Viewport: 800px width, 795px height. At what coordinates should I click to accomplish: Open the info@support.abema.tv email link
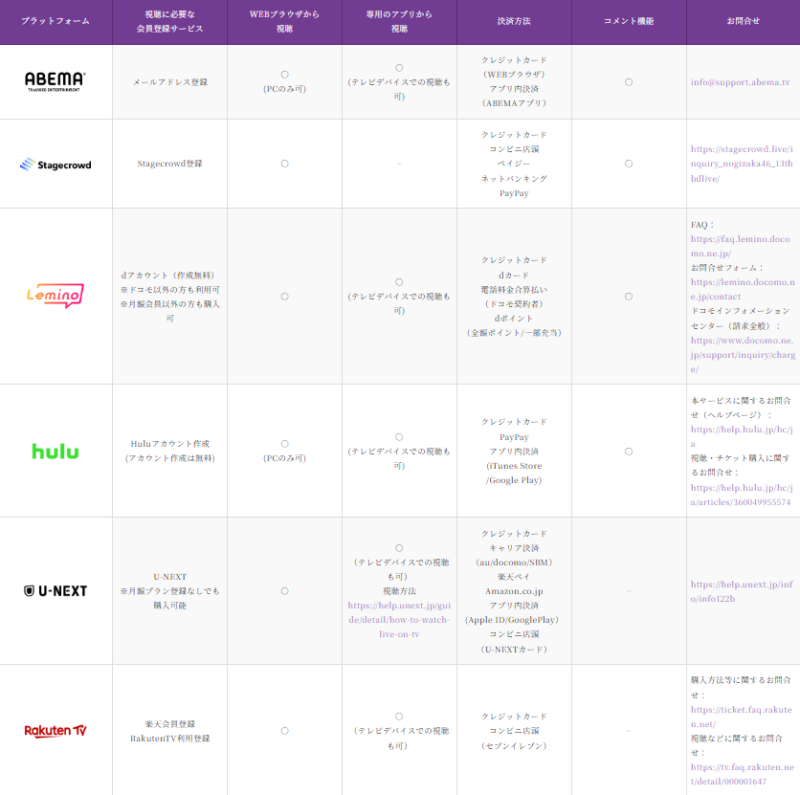point(740,82)
